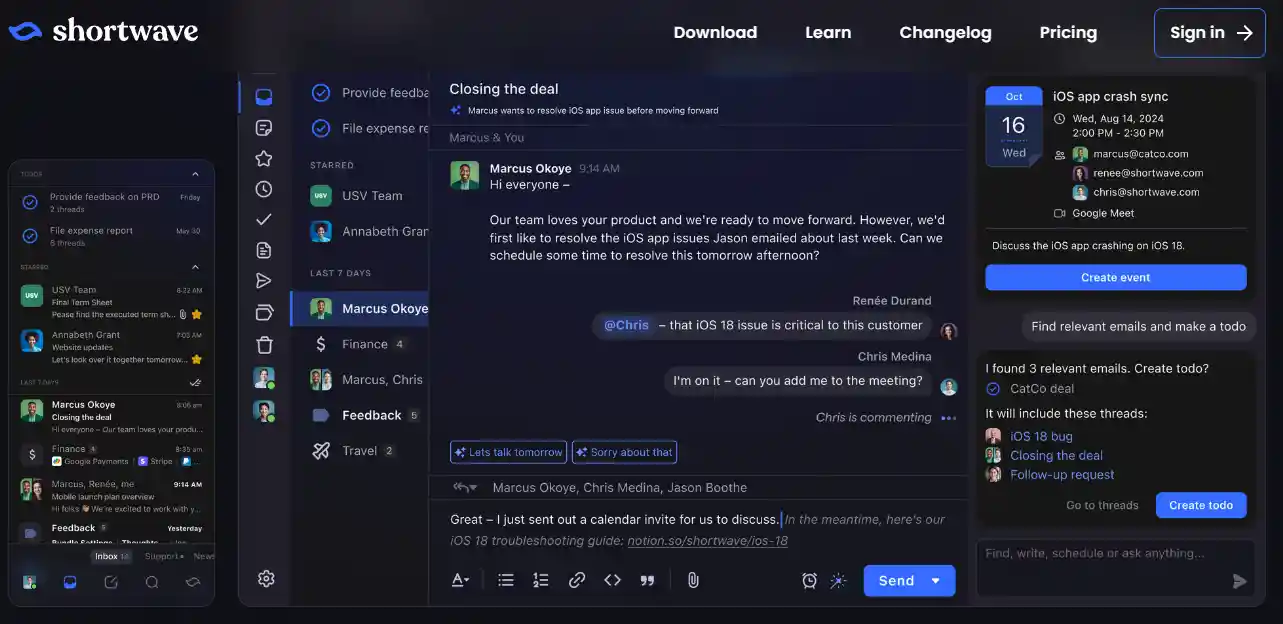Attach a file with the paperclip icon
Image resolution: width=1283 pixels, height=624 pixels.
pos(692,580)
